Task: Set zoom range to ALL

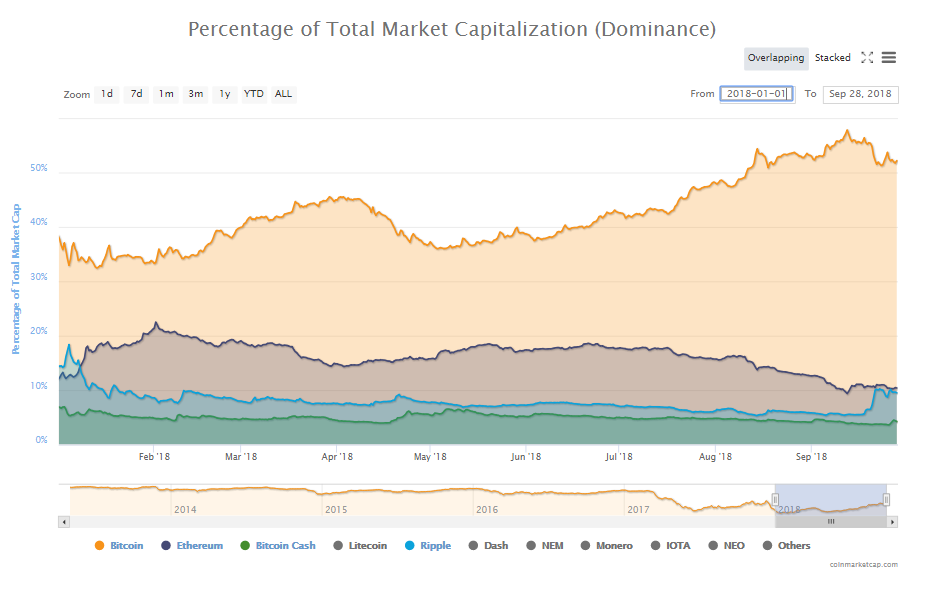Action: 283,94
